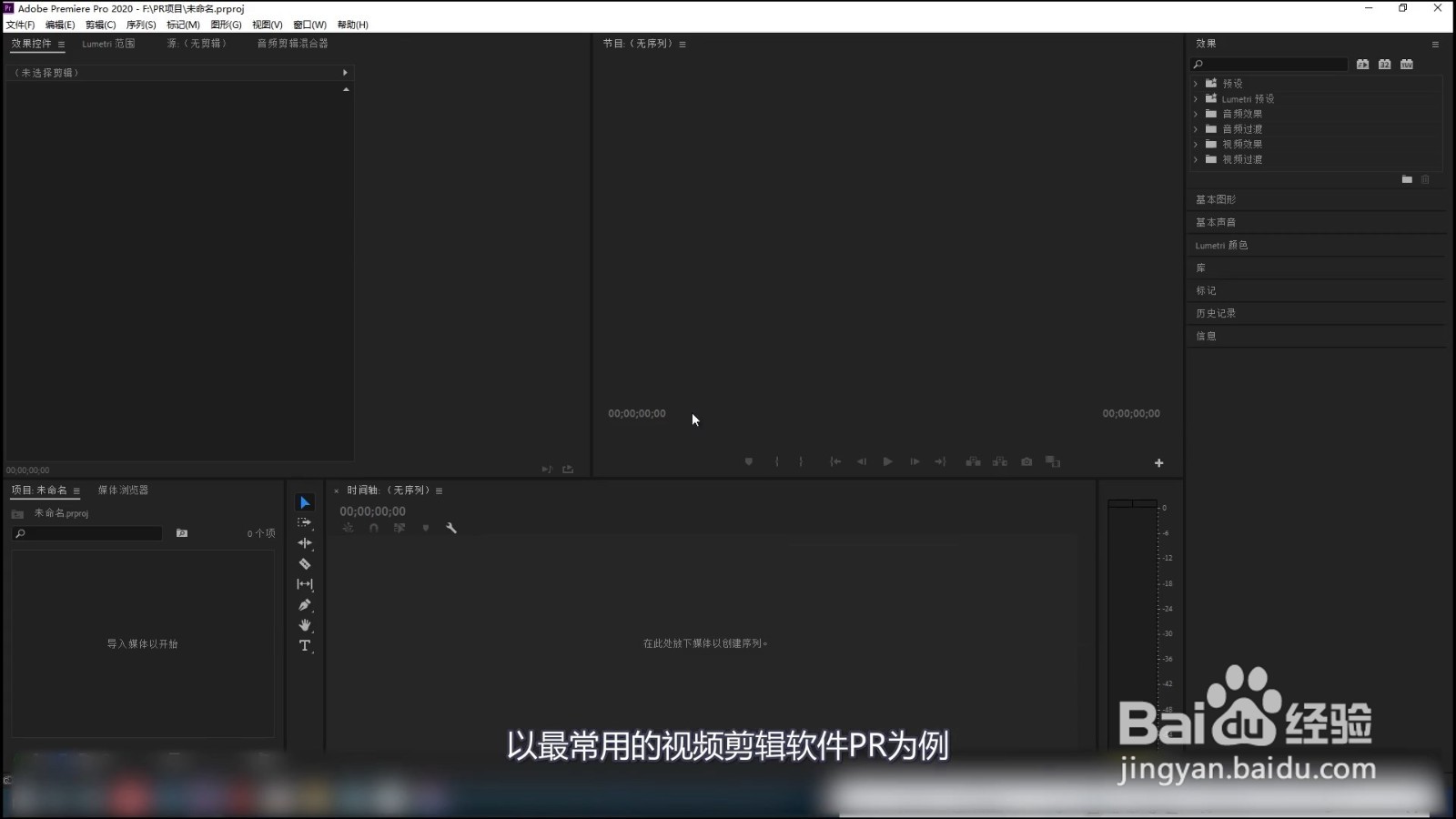Enable the 32-bit color effects filter
Image resolution: width=1456 pixels, height=819 pixels.
1384,64
